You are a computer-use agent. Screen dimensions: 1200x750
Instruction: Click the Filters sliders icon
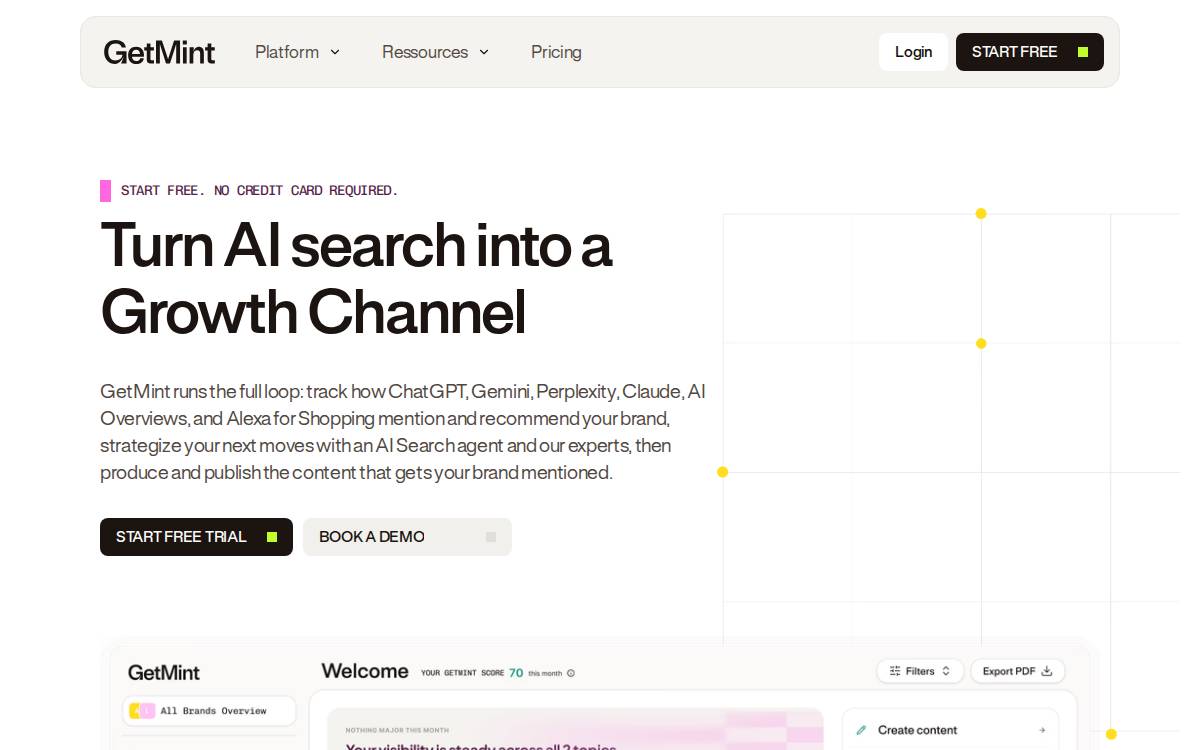coord(895,671)
